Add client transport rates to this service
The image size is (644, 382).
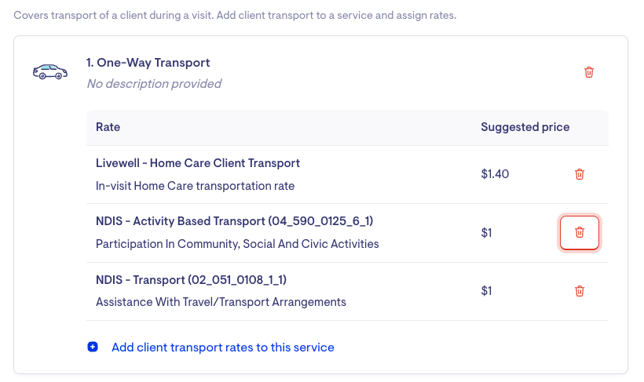pyautogui.click(x=223, y=347)
